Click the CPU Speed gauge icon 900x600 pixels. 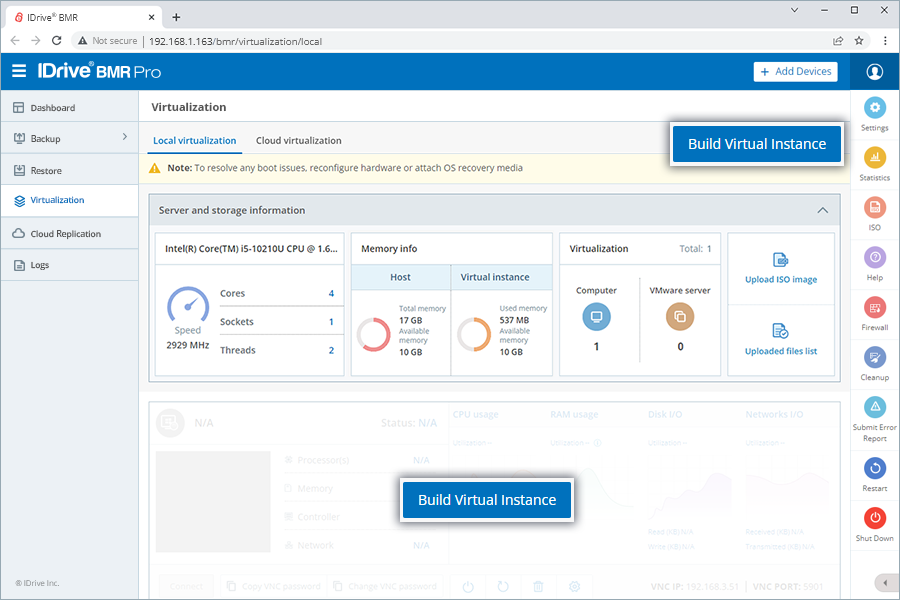tap(188, 304)
